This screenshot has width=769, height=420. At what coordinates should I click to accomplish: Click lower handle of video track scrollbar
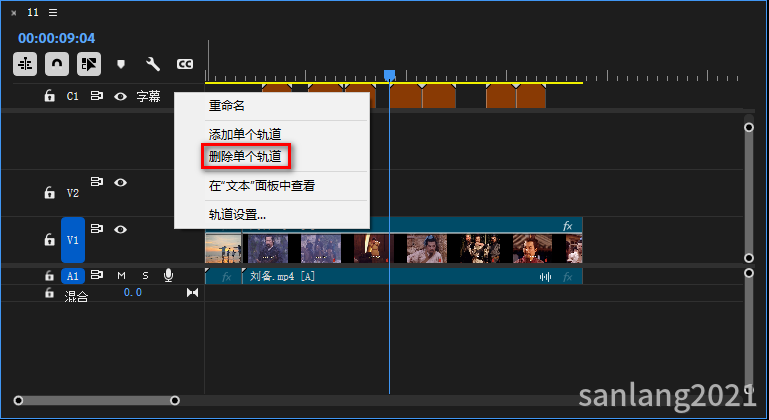tap(749, 258)
